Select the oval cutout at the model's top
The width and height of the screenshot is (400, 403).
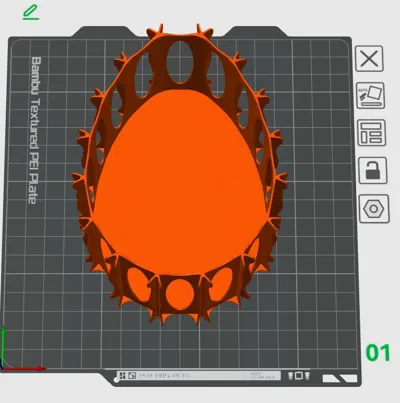click(180, 62)
